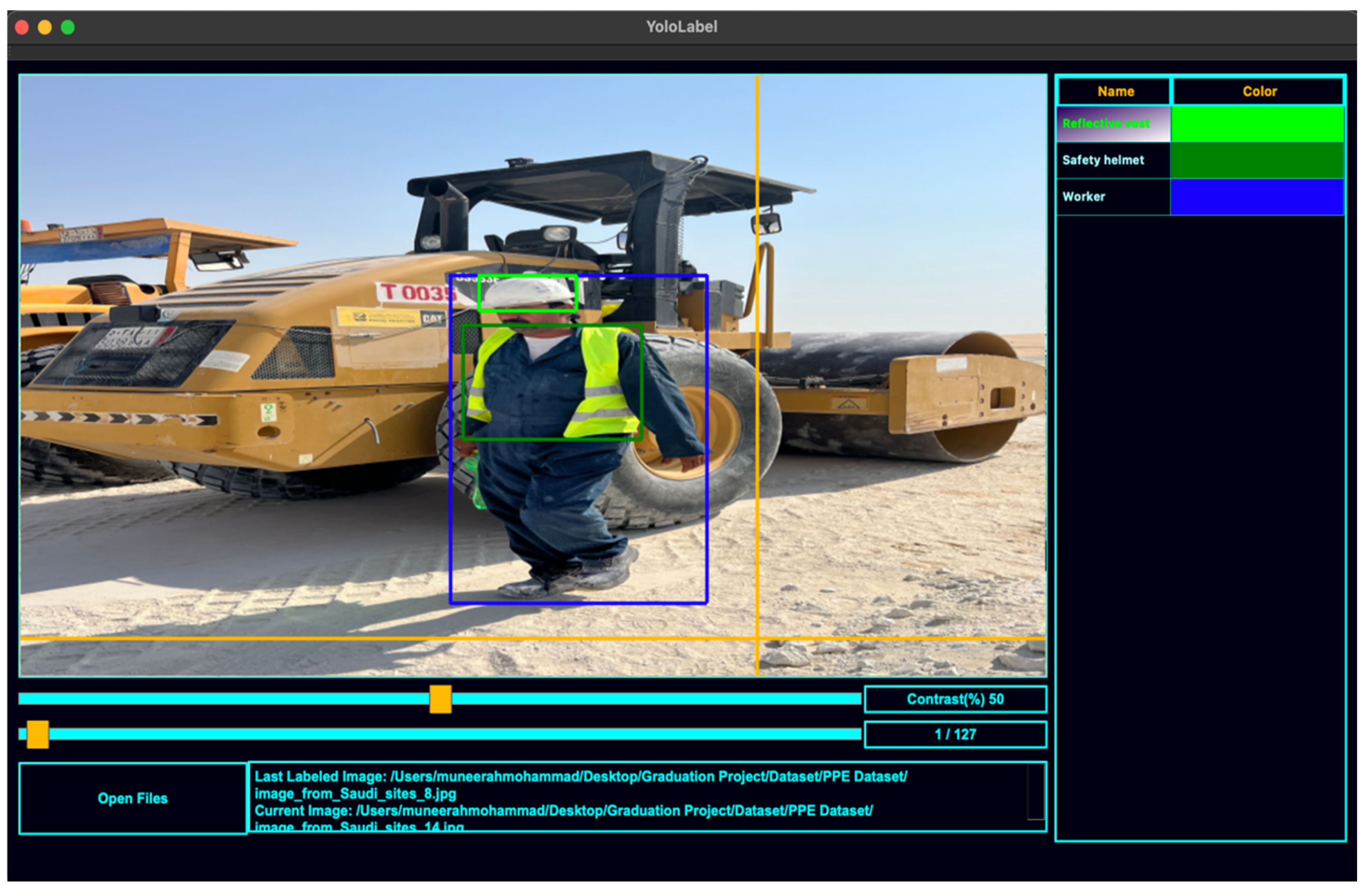This screenshot has width=1367, height=896.
Task: Click the Contrast(%) 50 label box
Action: (955, 700)
